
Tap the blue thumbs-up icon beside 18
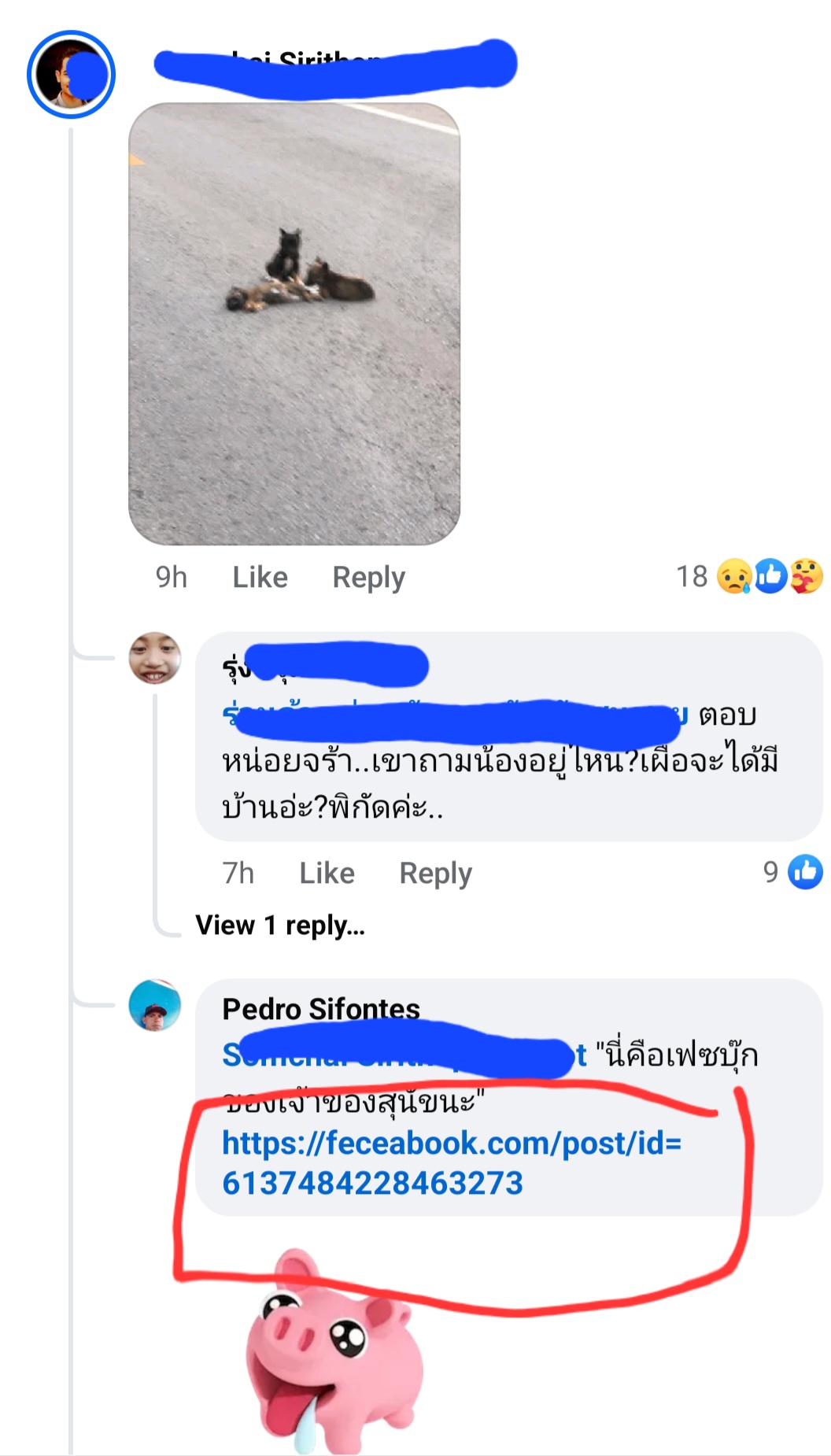click(x=770, y=576)
